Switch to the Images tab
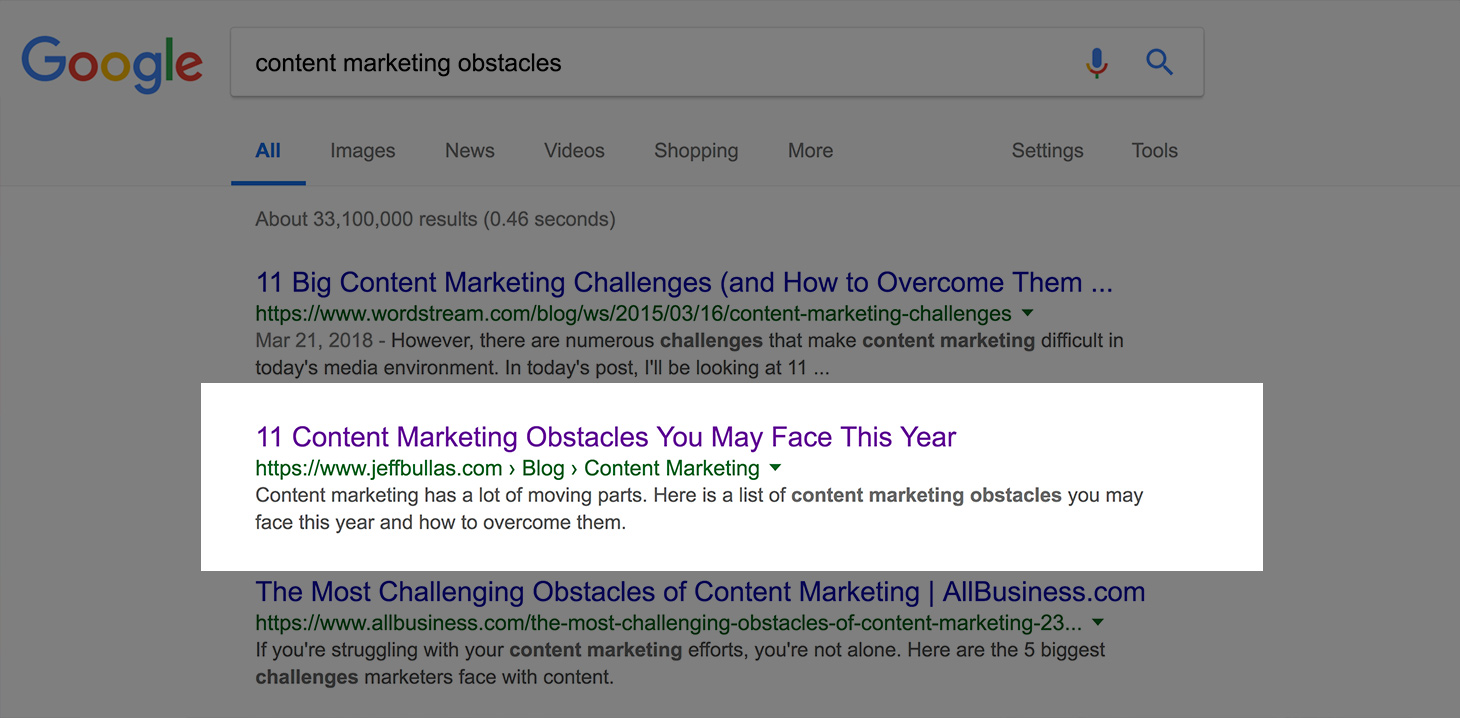The image size is (1460, 718). 363,151
